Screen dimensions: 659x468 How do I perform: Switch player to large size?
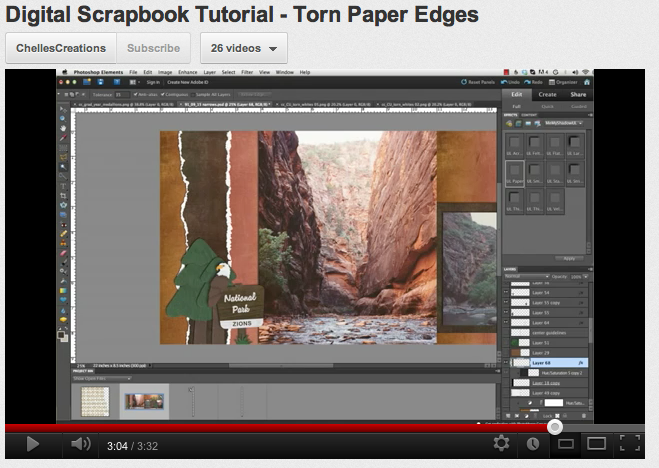pos(596,443)
